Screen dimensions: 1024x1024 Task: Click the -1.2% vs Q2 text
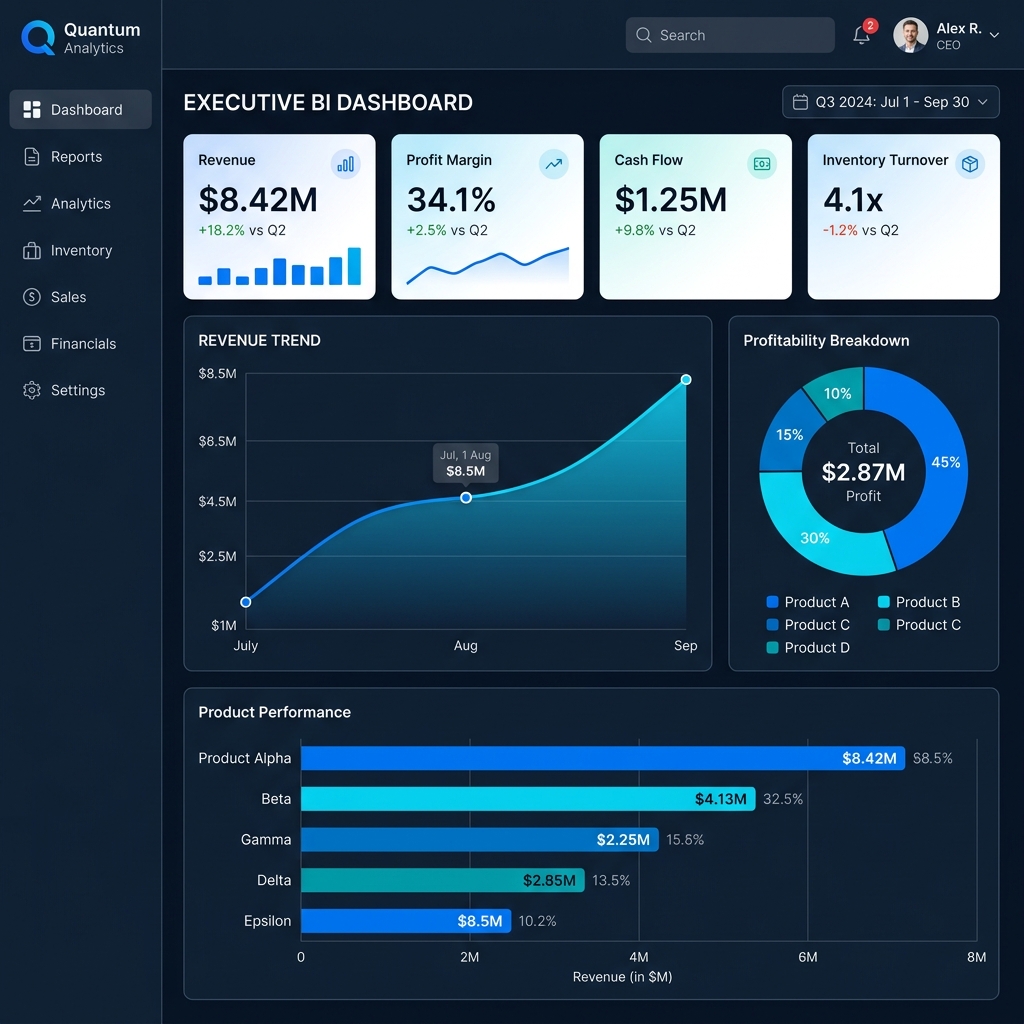click(861, 230)
